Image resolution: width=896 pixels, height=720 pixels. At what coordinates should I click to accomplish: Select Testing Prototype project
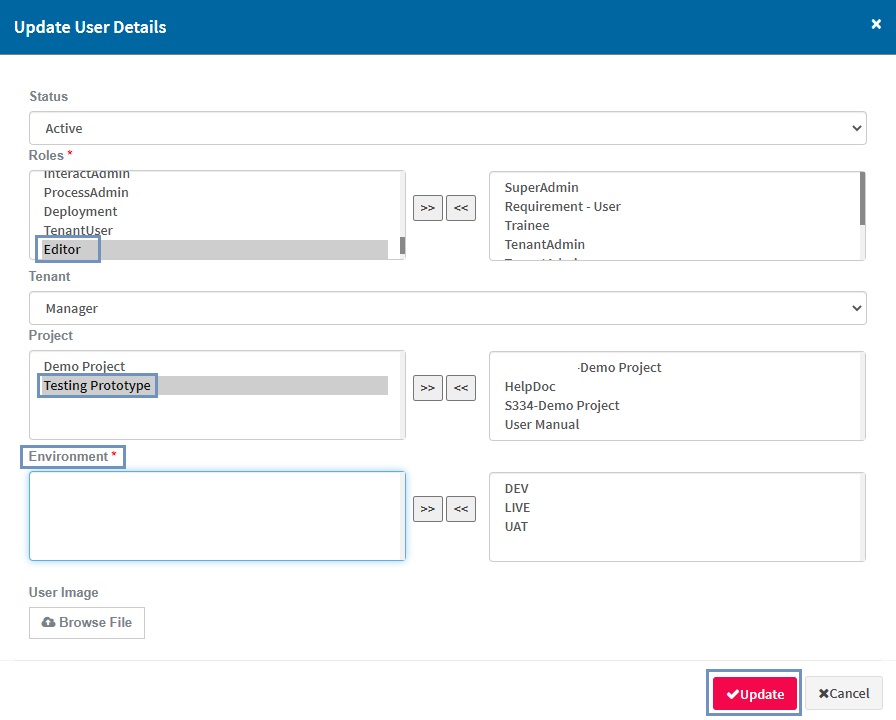click(x=97, y=385)
